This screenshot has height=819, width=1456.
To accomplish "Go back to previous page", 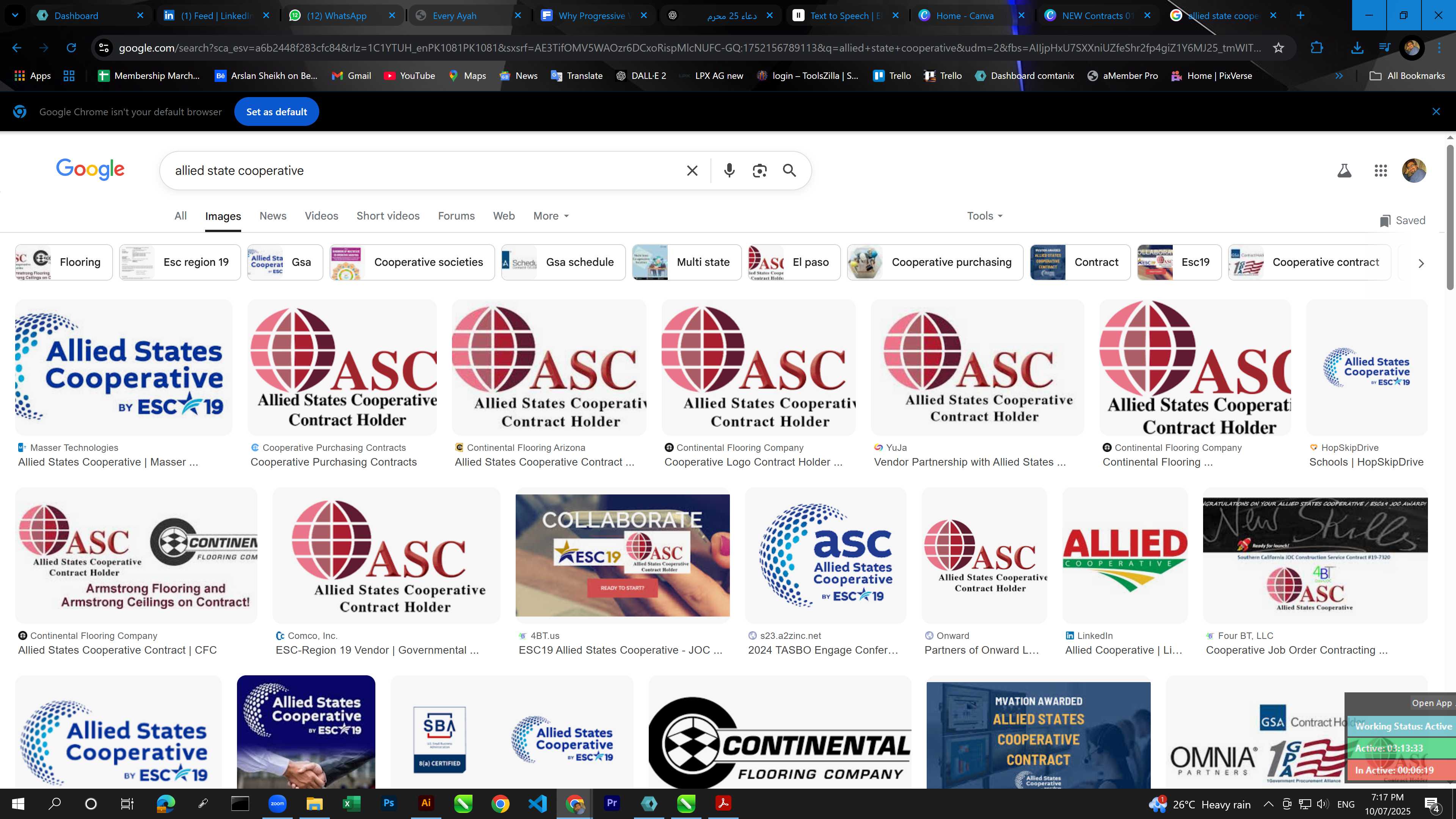I will [17, 47].
